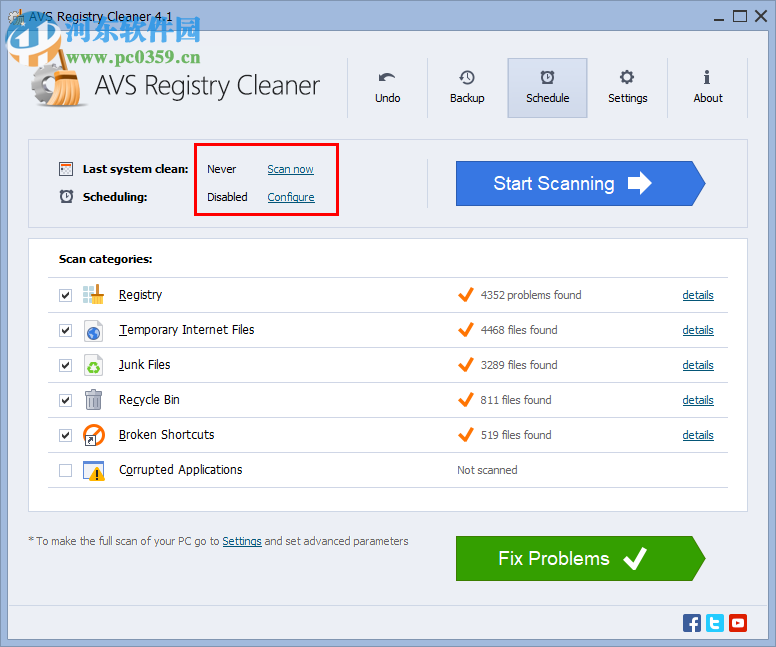
Task: Open the Settings gear icon
Action: coord(627,77)
